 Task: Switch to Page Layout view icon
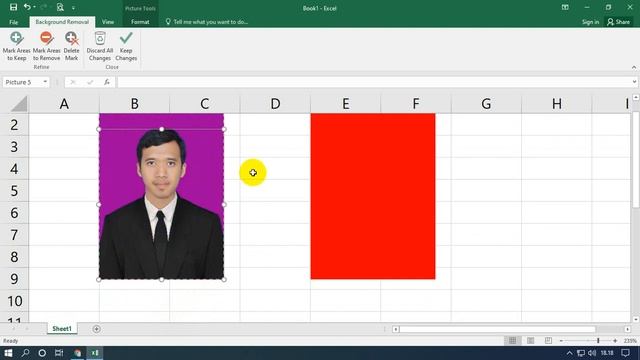point(531,340)
